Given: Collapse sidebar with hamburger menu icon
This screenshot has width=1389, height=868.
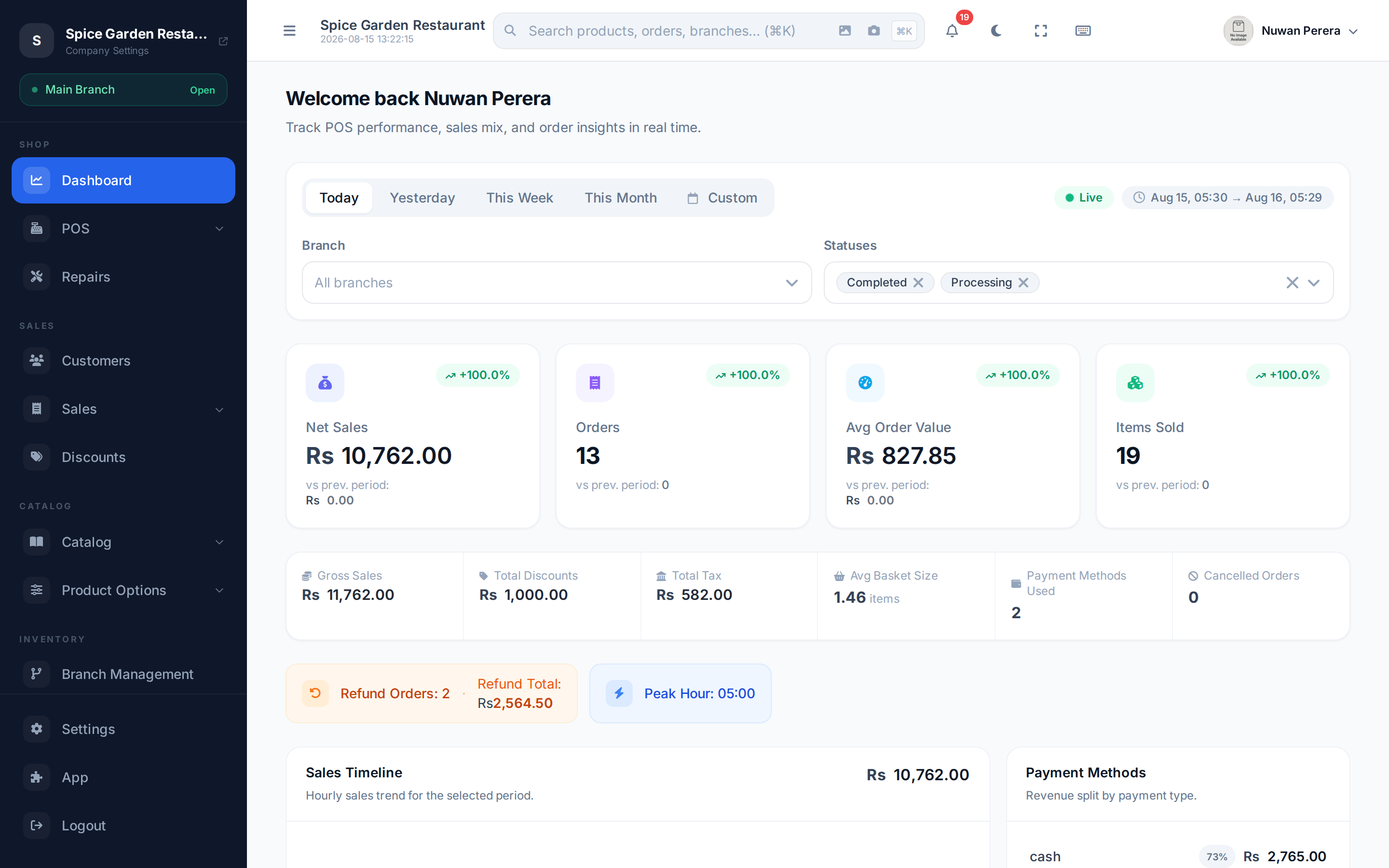Looking at the screenshot, I should pos(289,30).
